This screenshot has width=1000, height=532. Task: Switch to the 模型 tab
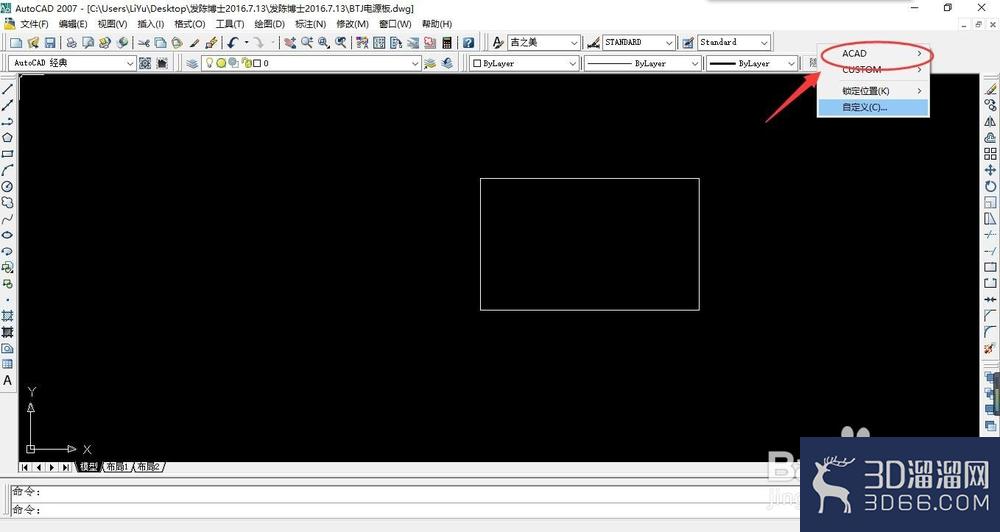click(88, 467)
